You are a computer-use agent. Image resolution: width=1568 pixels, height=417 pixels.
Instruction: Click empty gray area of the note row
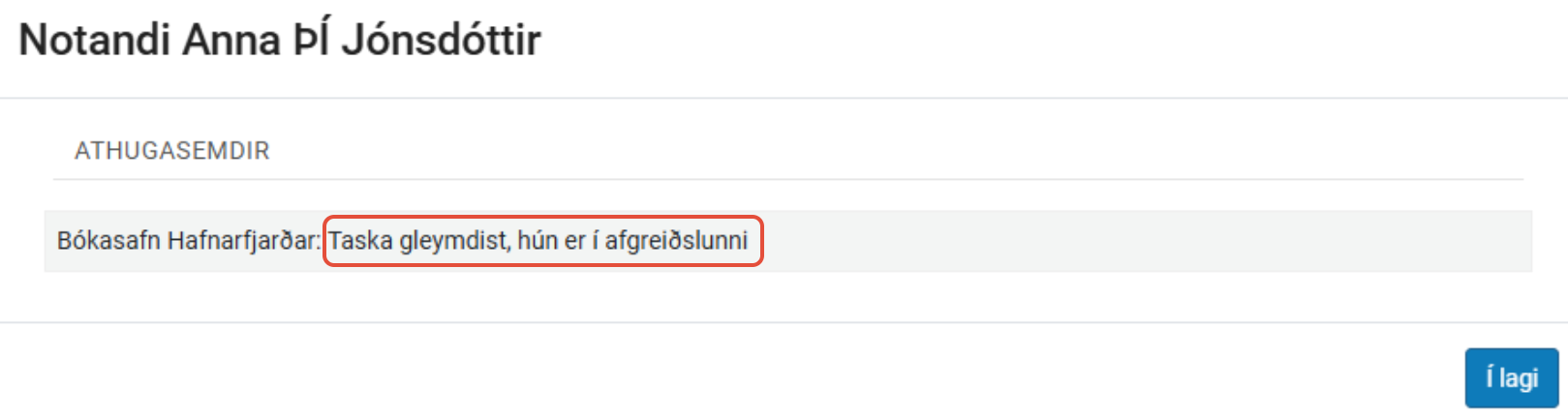tap(1143, 241)
